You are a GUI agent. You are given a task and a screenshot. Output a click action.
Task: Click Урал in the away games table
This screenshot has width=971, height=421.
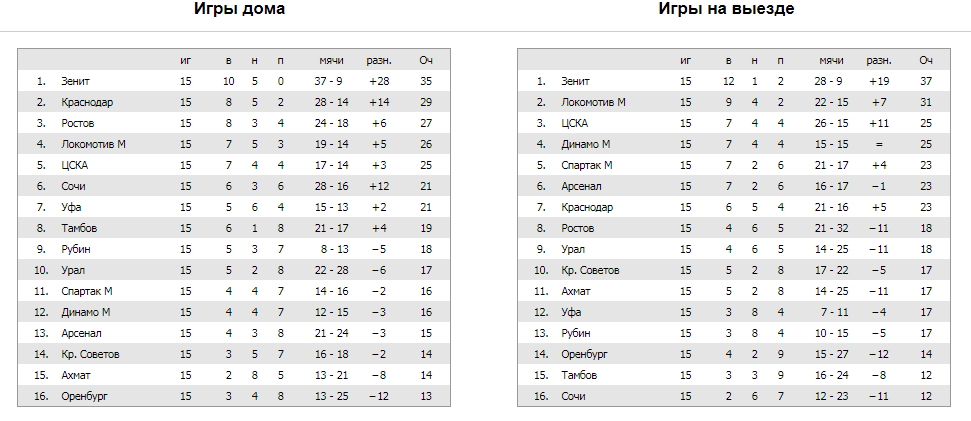click(x=573, y=250)
